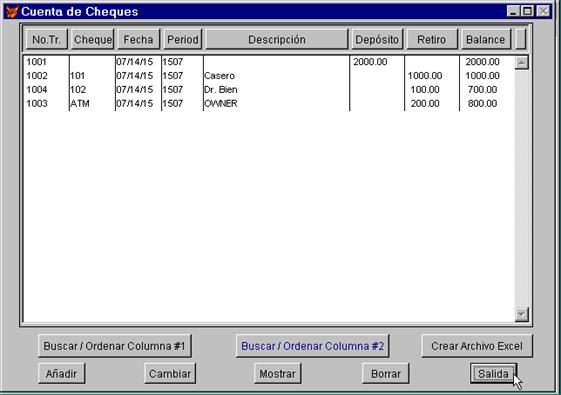Click the Fecha column header
561x395 pixels.
coord(138,39)
